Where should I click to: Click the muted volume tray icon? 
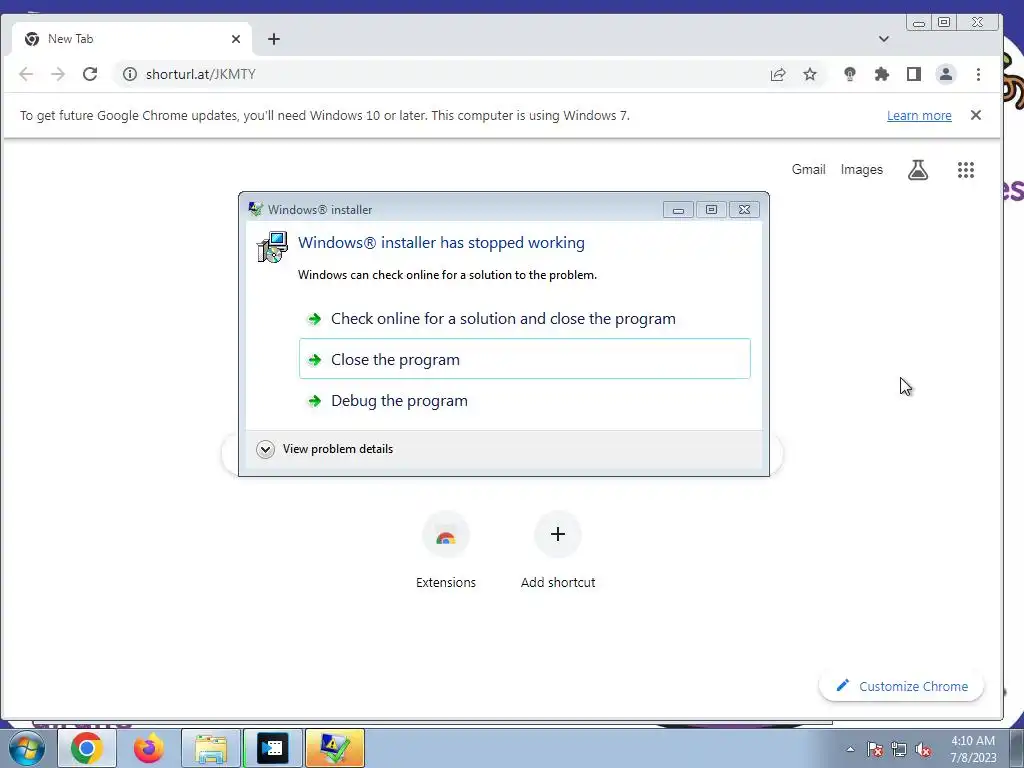point(923,749)
